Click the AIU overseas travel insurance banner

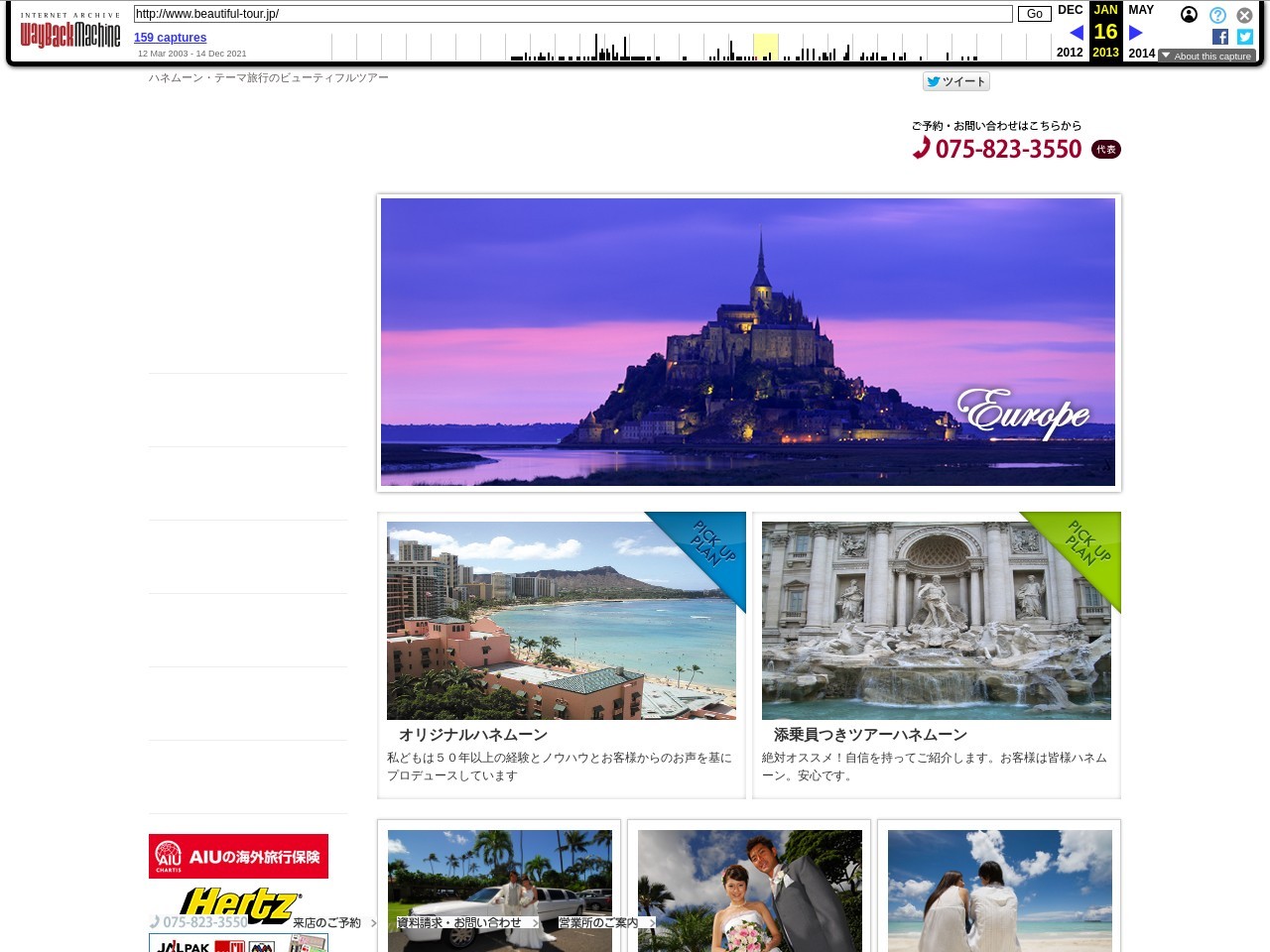(x=238, y=856)
